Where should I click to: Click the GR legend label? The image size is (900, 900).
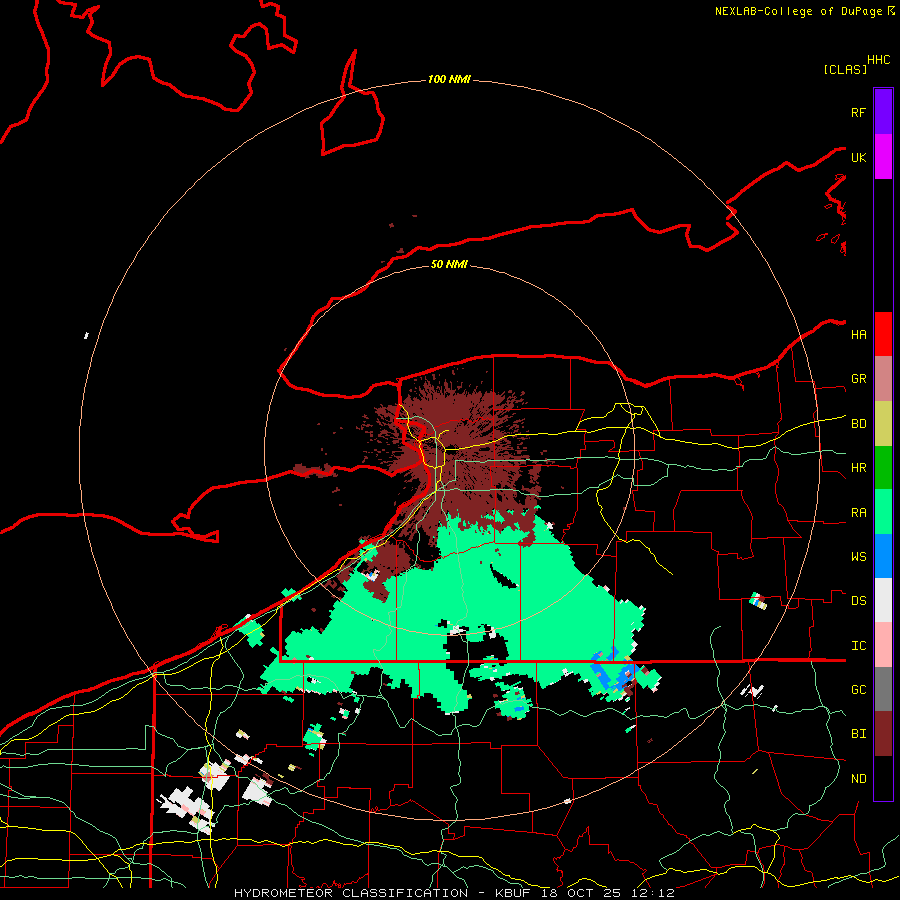[x=859, y=379]
